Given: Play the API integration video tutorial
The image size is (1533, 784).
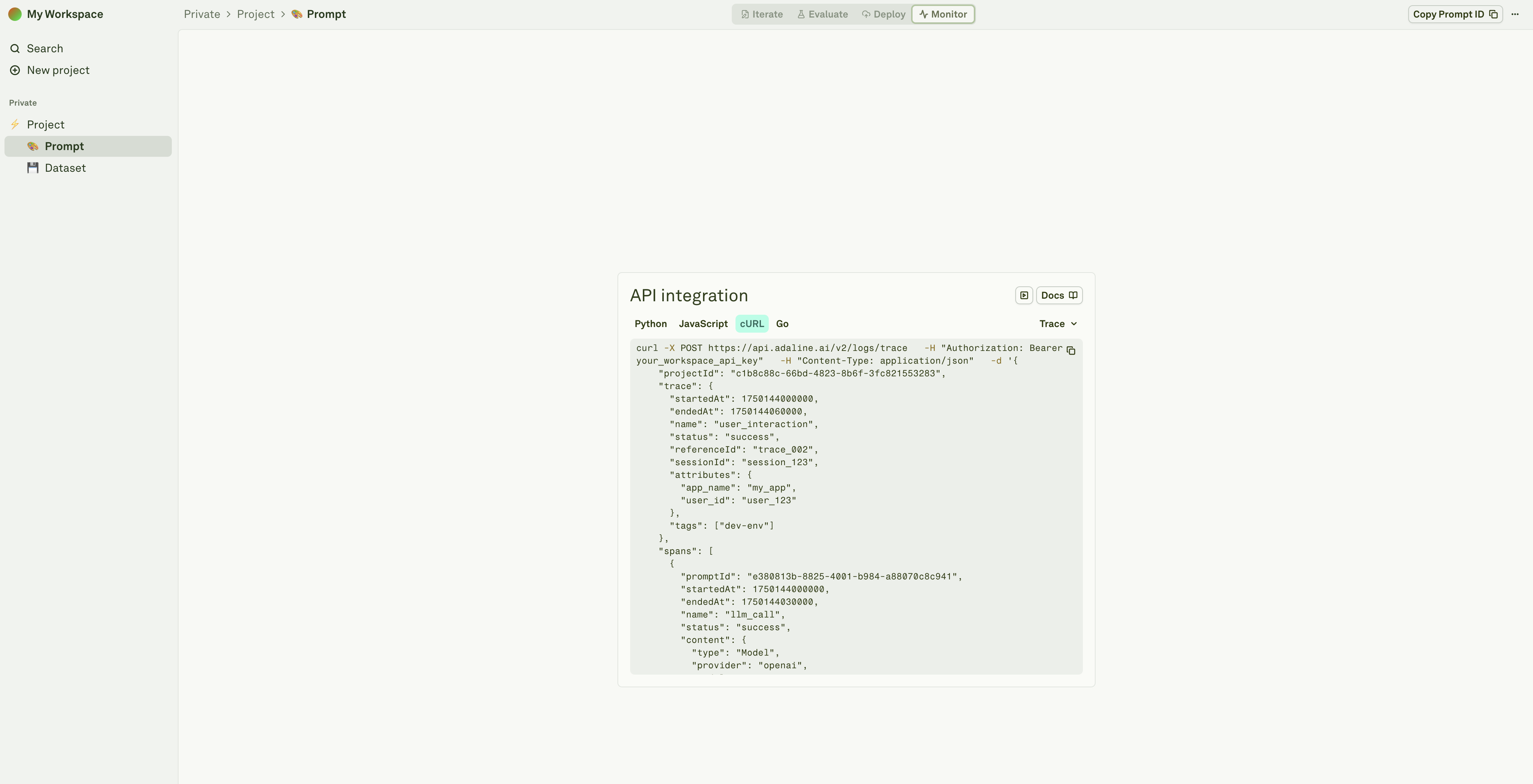Looking at the screenshot, I should 1023,295.
